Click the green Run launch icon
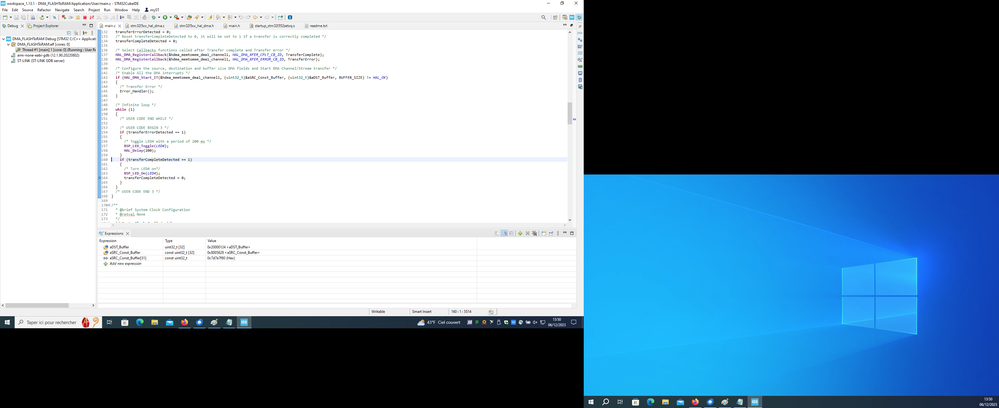999x408 pixels. point(165,17)
